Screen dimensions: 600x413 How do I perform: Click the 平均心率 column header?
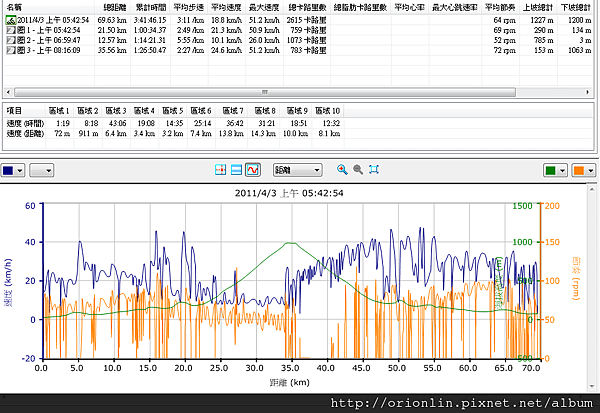pos(410,7)
